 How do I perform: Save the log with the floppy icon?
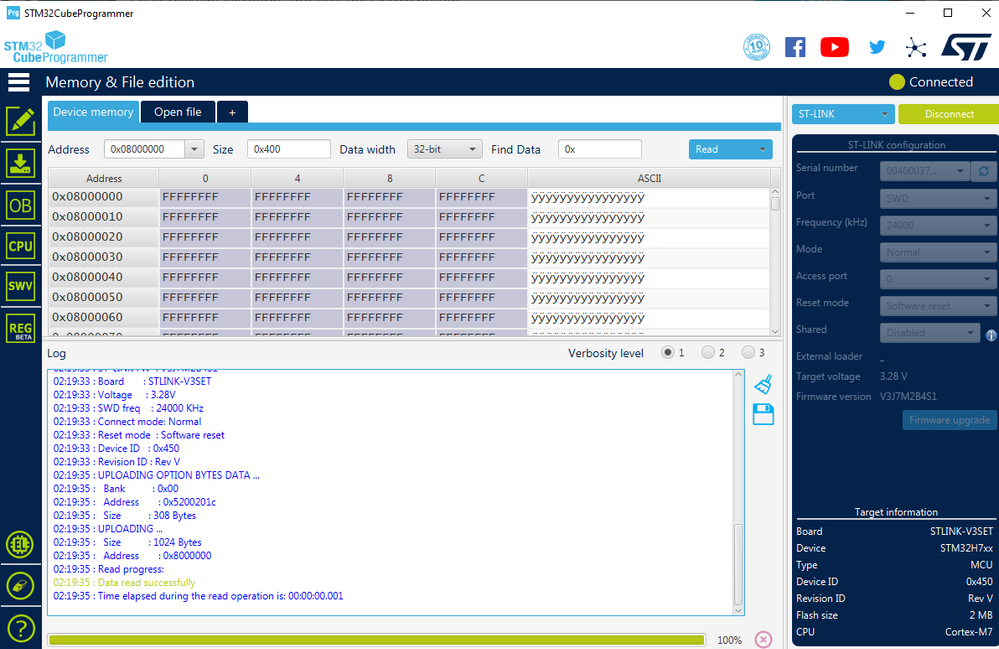point(763,414)
